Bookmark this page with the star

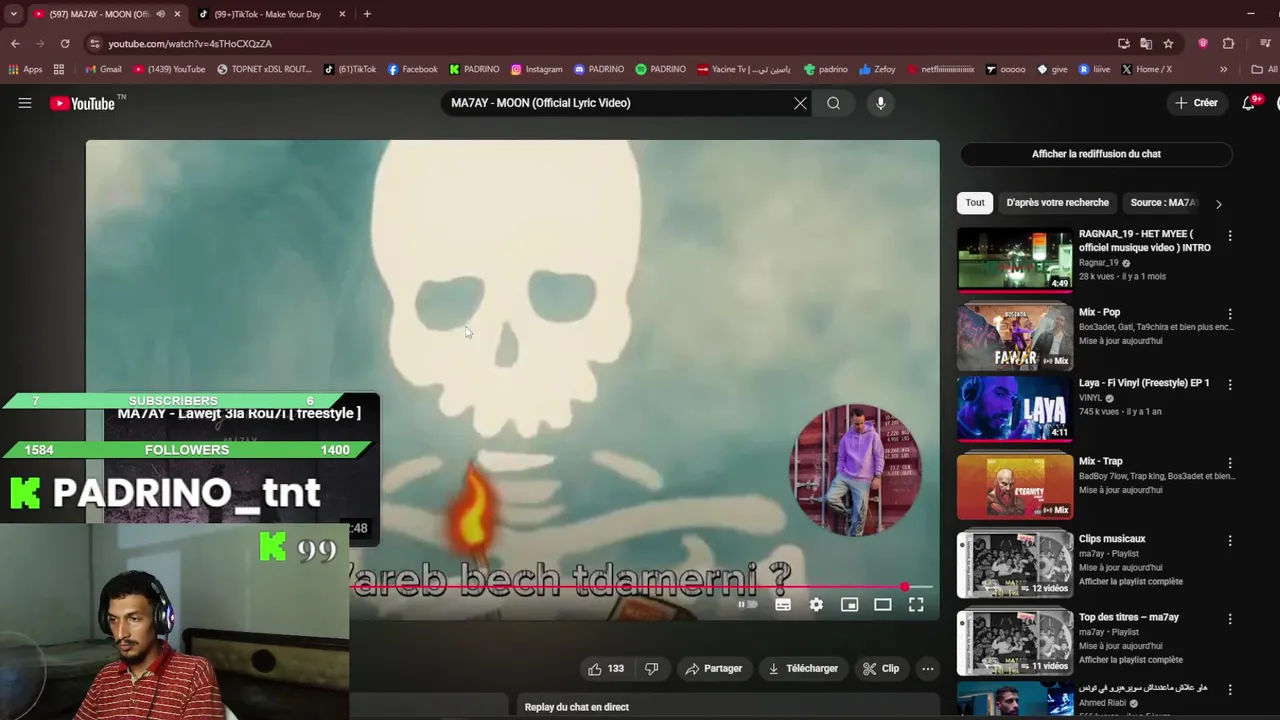1168,44
